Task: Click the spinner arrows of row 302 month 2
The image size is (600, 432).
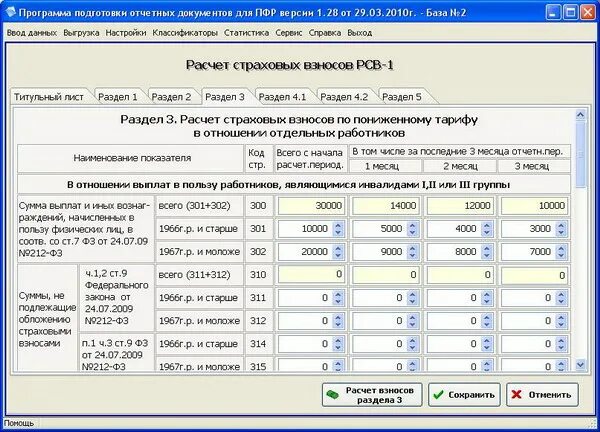Action: coord(486,252)
